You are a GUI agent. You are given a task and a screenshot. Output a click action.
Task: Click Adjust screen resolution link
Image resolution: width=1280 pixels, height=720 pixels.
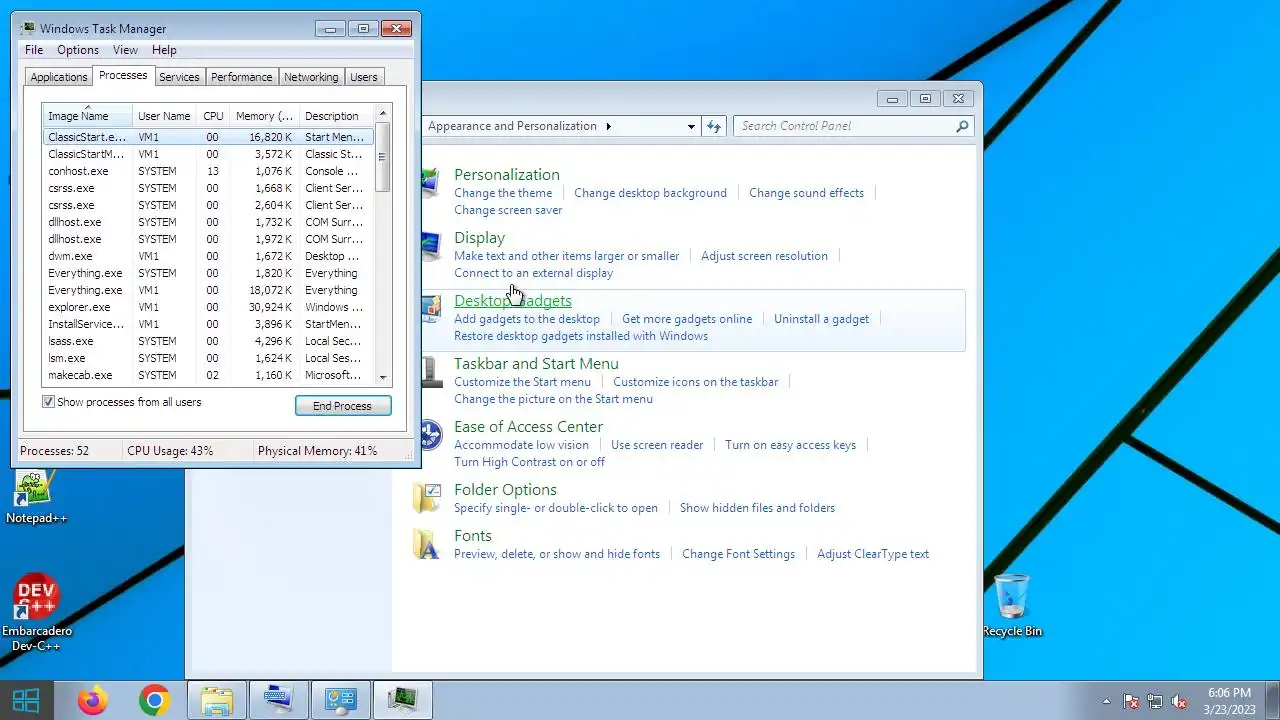pos(764,256)
